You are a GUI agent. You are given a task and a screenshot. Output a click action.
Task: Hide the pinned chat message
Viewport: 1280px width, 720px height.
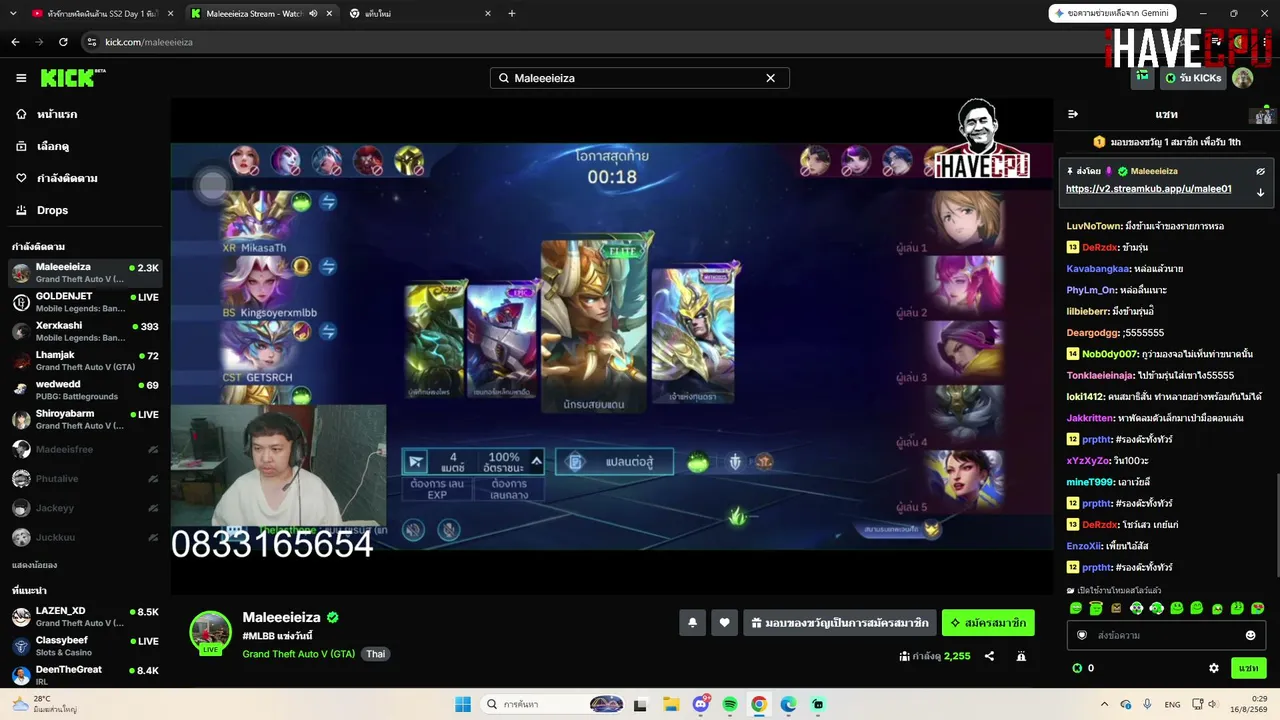(x=1260, y=171)
